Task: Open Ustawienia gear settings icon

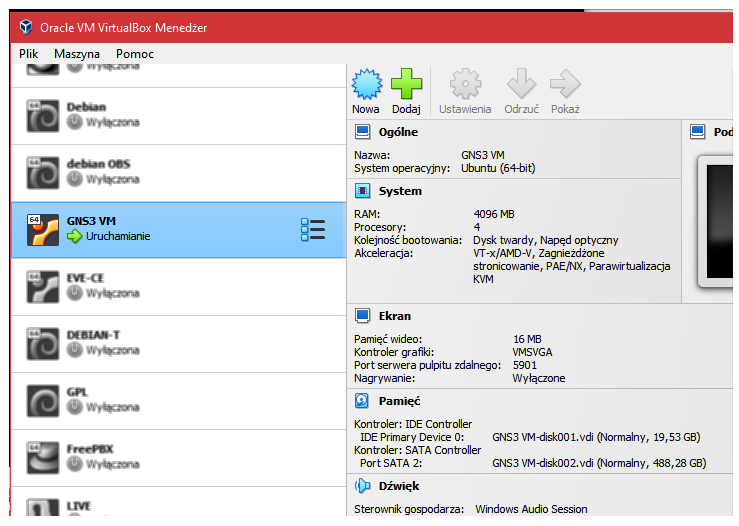Action: click(x=465, y=85)
